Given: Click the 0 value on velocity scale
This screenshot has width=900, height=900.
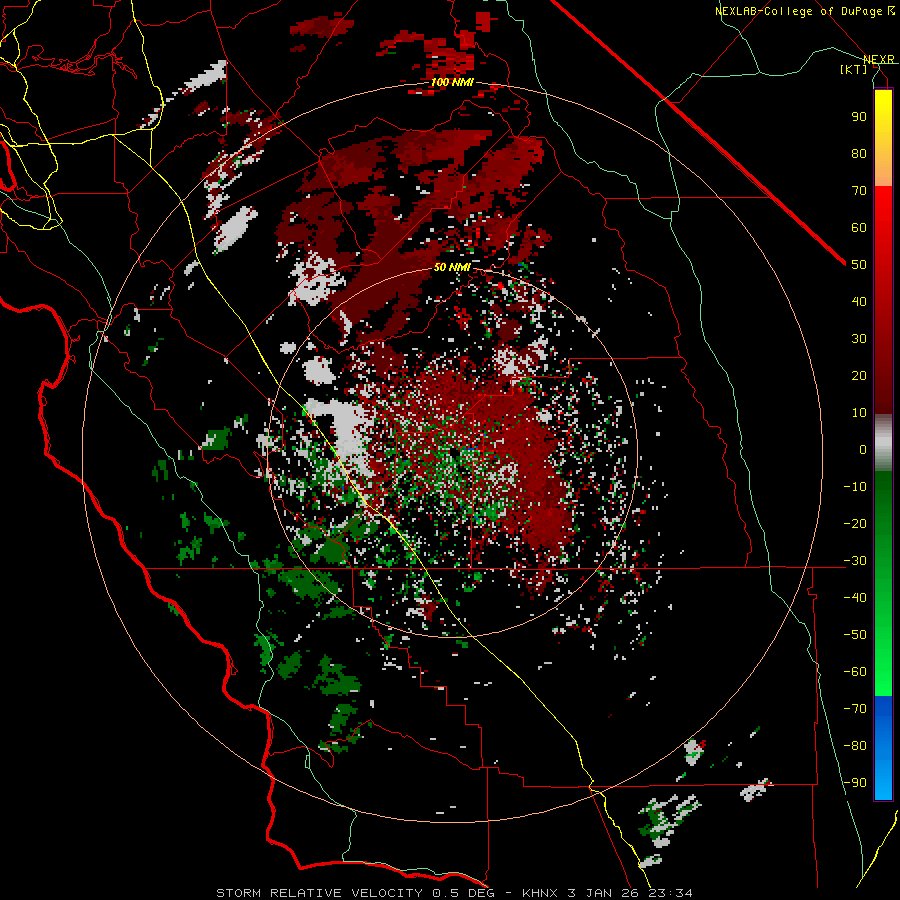Looking at the screenshot, I should point(863,449).
